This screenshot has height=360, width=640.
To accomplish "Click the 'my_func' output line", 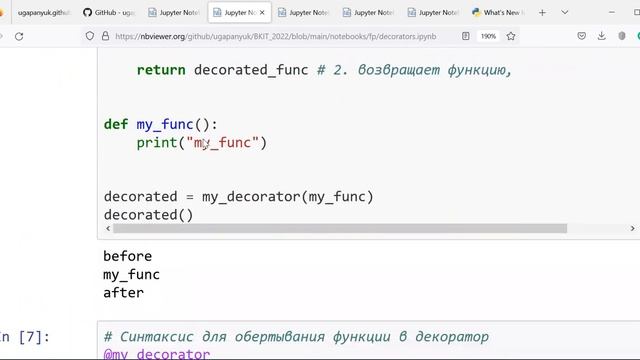I will [x=131, y=275].
